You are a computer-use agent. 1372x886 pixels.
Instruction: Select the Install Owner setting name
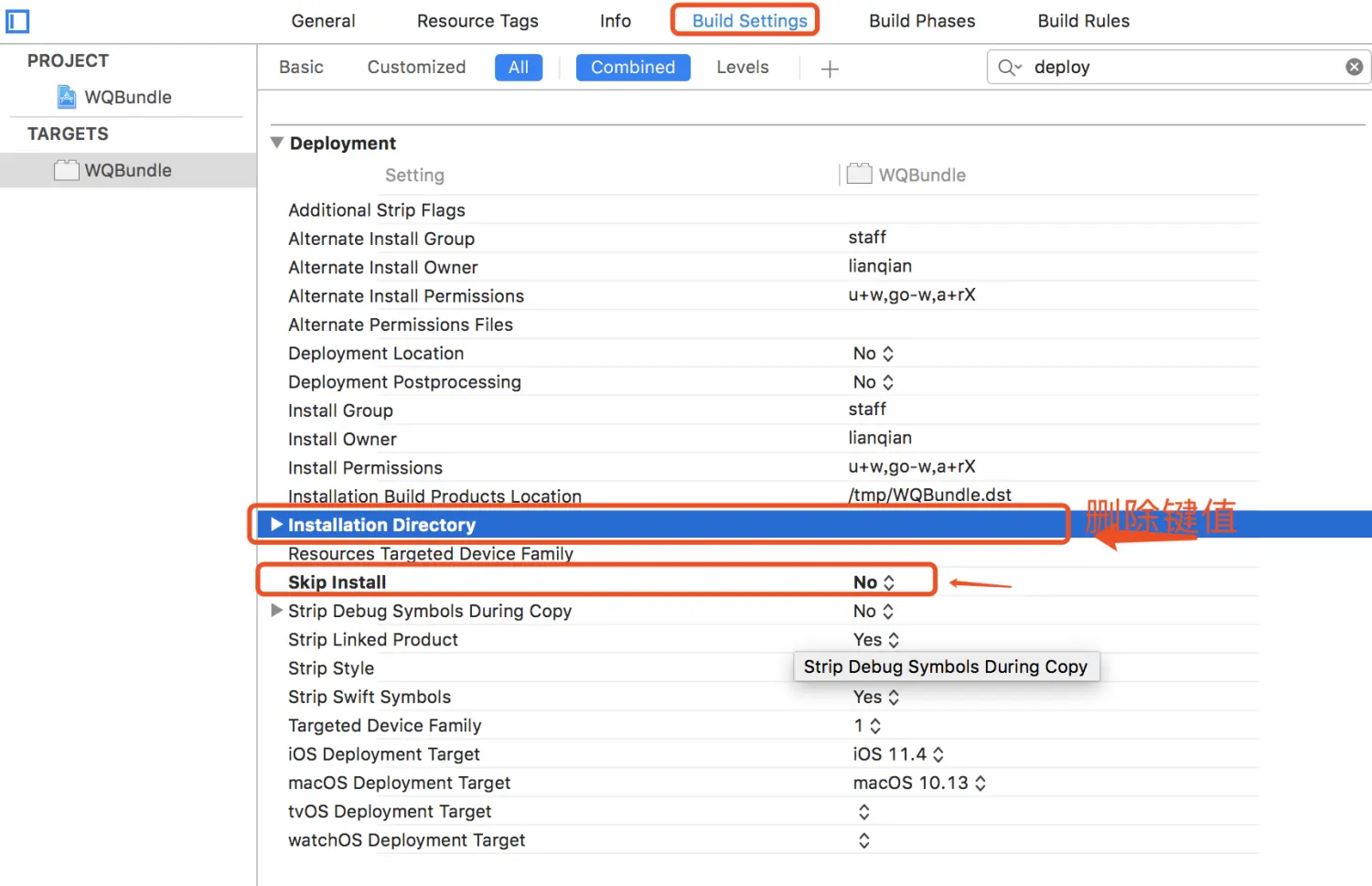[342, 439]
